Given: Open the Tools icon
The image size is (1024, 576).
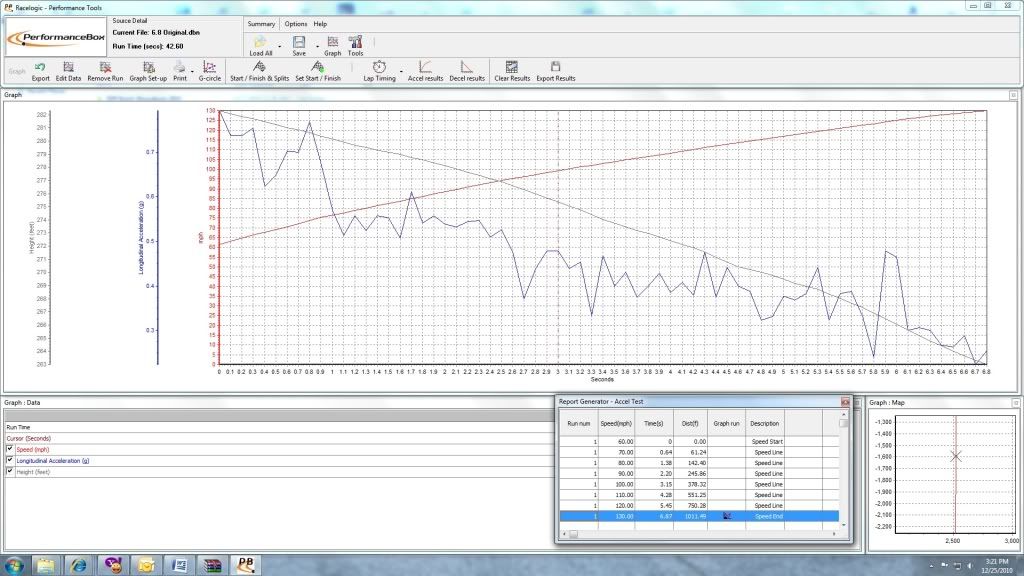Looking at the screenshot, I should pos(355,42).
